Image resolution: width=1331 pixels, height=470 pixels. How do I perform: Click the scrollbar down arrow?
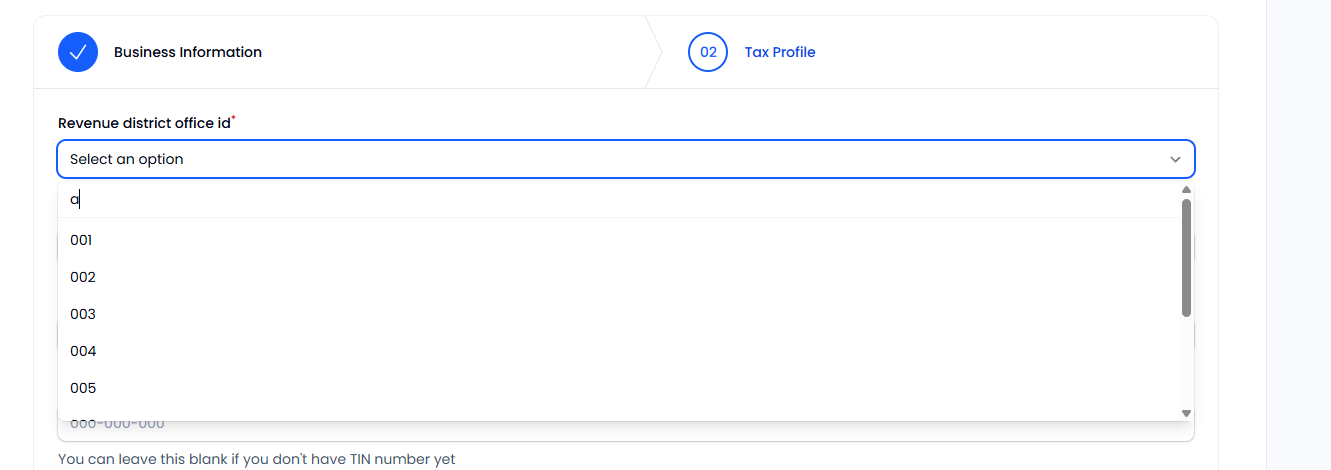(1186, 413)
